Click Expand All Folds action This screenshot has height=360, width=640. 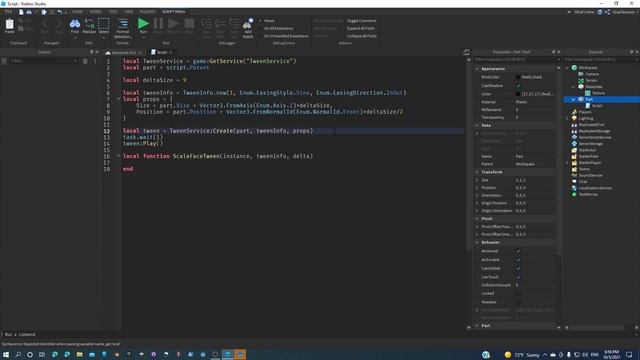pos(361,28)
